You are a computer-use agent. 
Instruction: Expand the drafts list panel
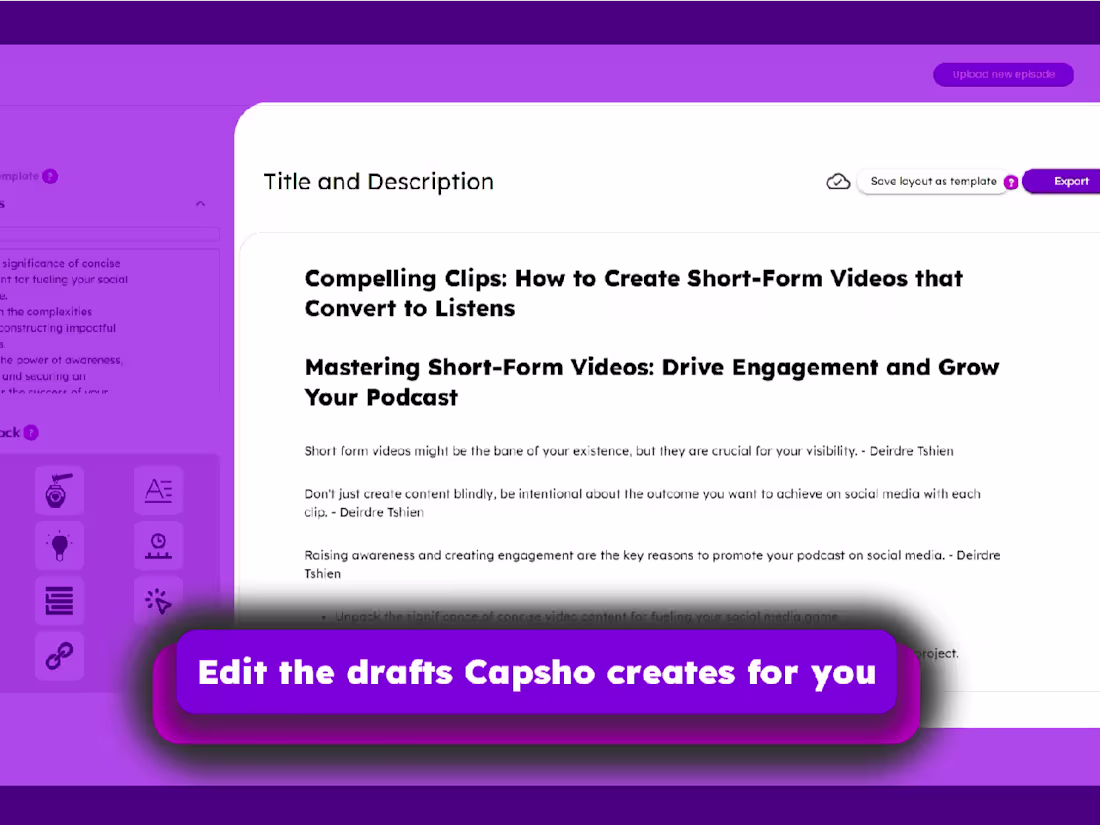click(110, 320)
